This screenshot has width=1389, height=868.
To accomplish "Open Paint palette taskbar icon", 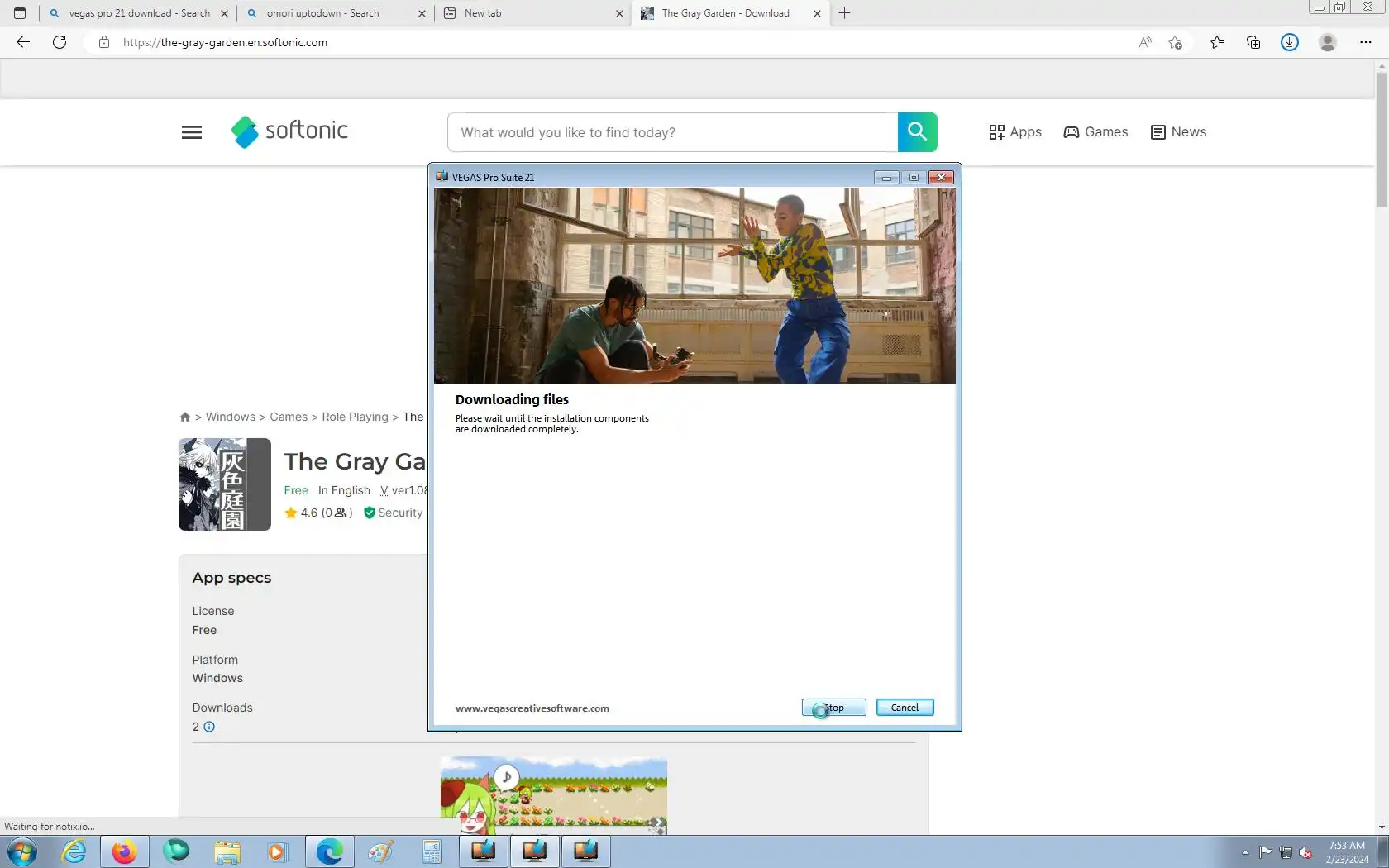I will 380,851.
